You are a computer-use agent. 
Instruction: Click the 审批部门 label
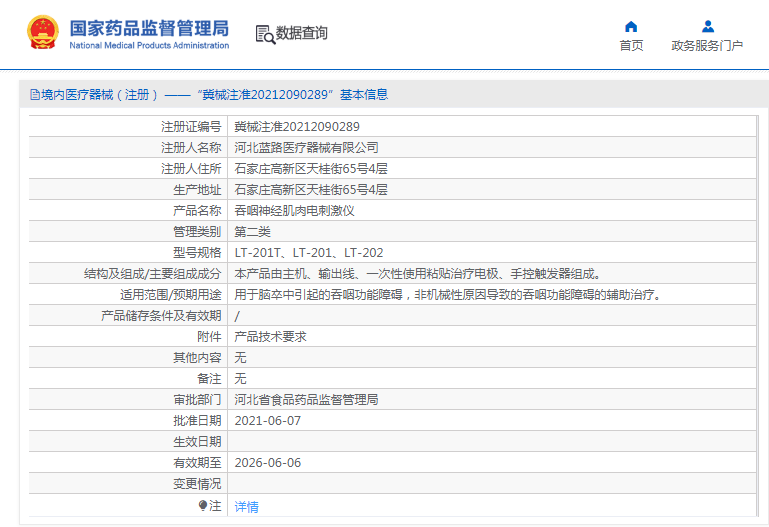tap(197, 400)
